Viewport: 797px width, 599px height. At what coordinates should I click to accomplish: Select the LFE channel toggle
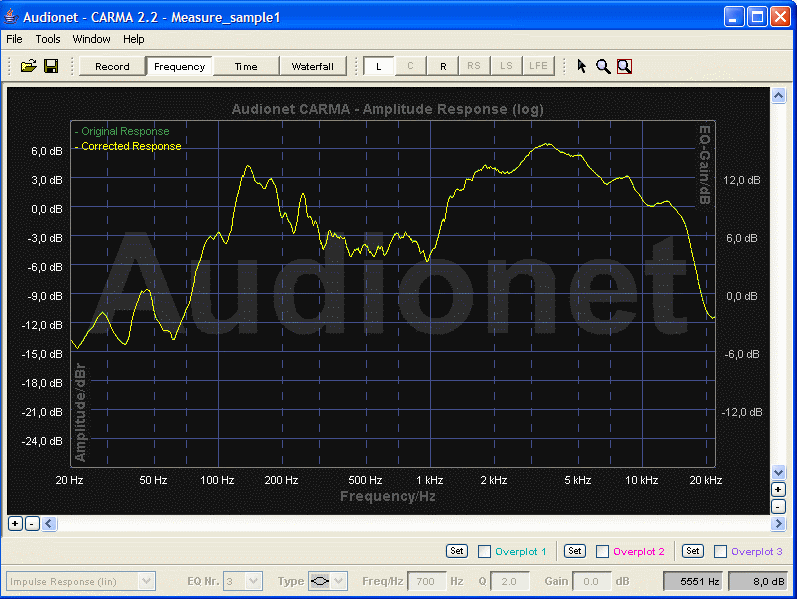tap(538, 66)
